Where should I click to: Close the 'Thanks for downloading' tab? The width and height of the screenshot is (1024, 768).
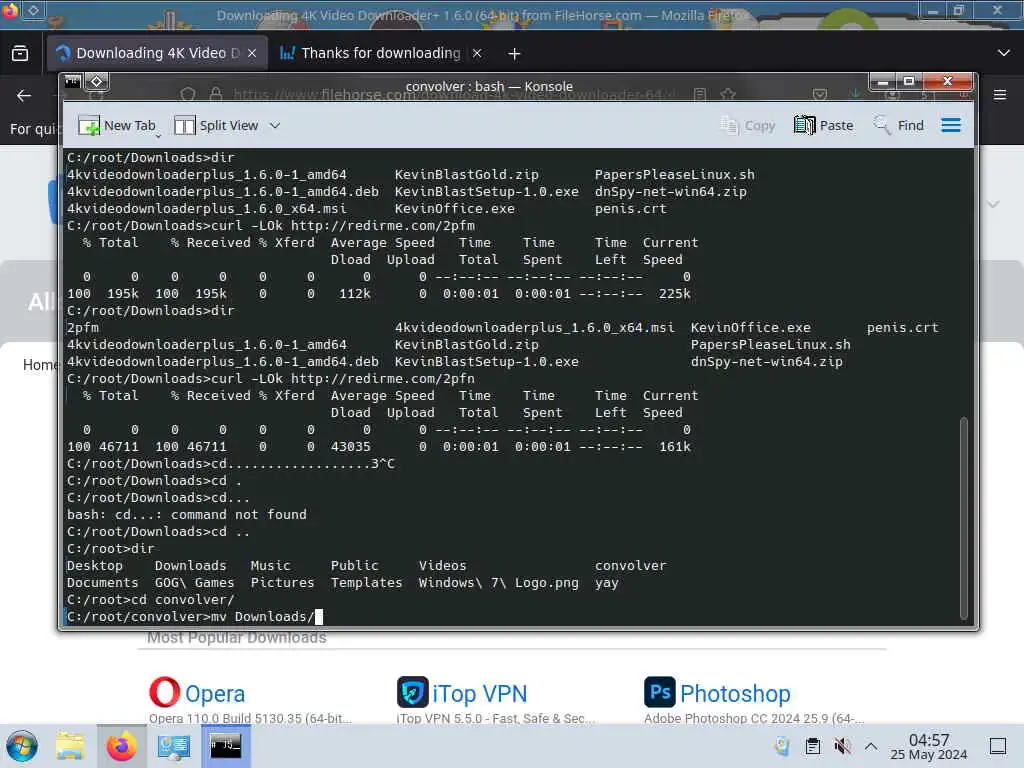(x=477, y=54)
